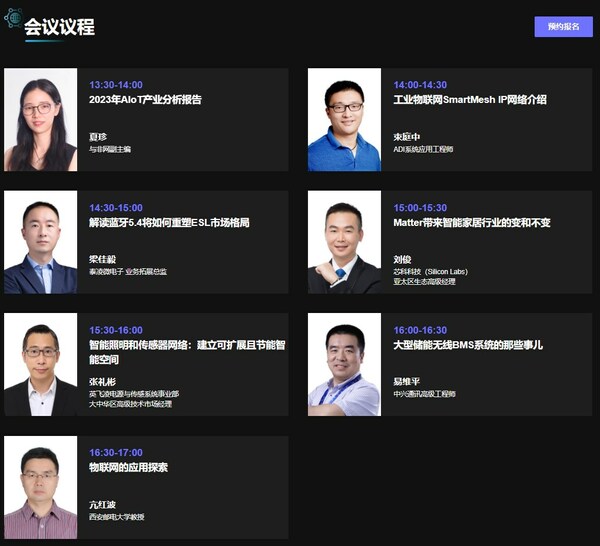Click the 解读蓝牙5.4 ESL session title
The image size is (600, 546).
(x=169, y=223)
